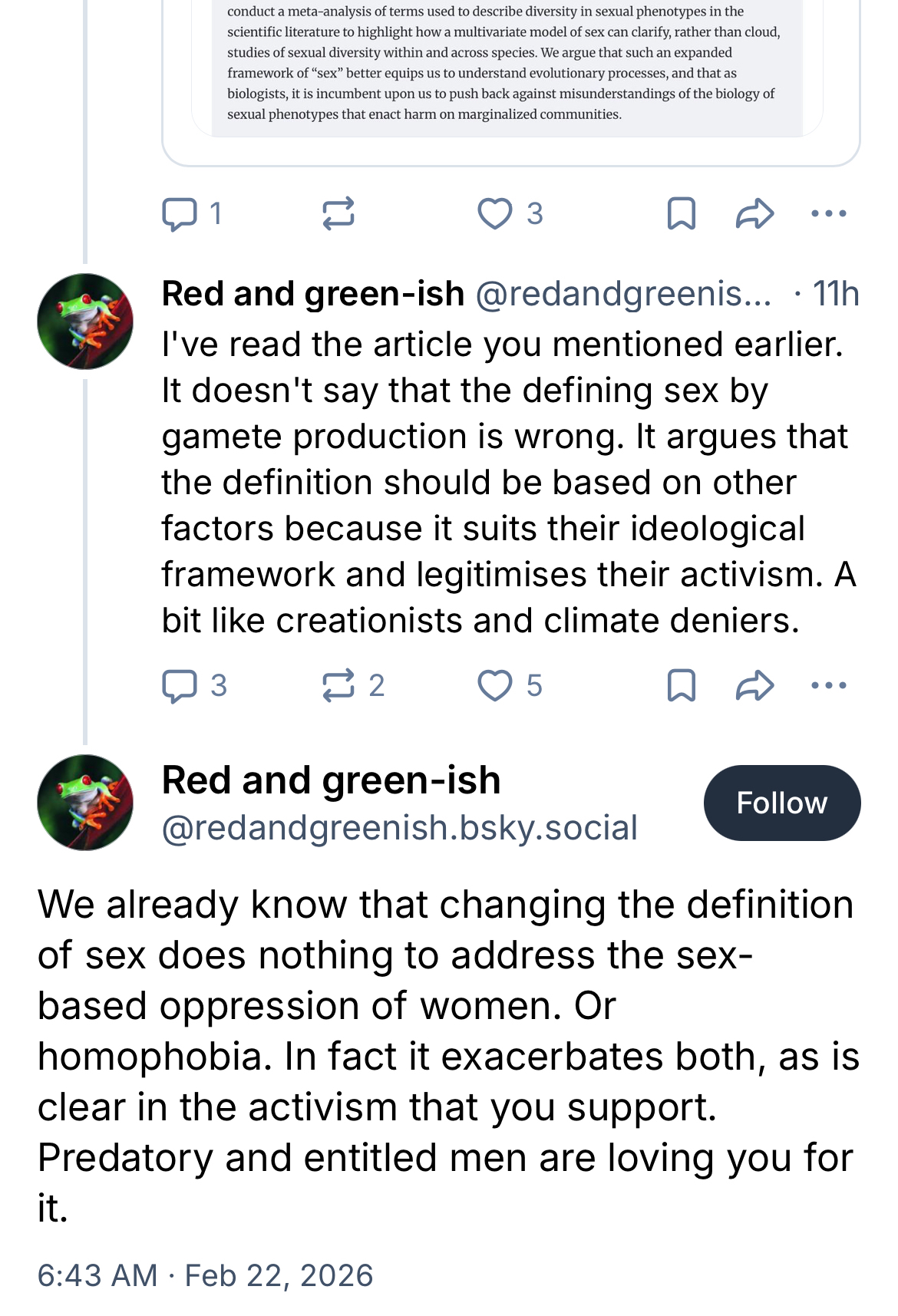
Task: Follow Red and green-ish account
Action: [781, 803]
